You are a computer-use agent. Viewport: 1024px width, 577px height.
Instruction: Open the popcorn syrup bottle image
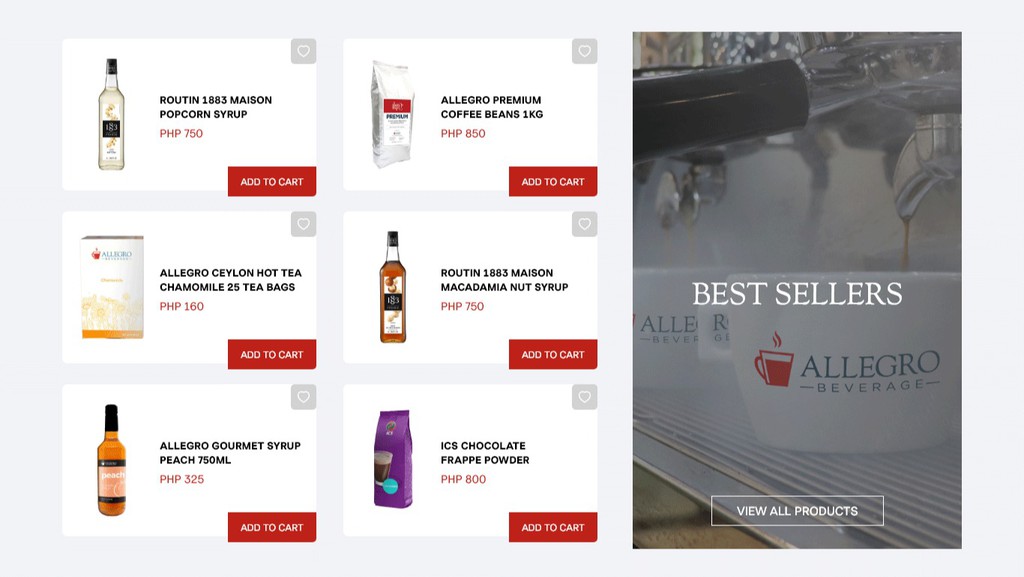[x=112, y=114]
